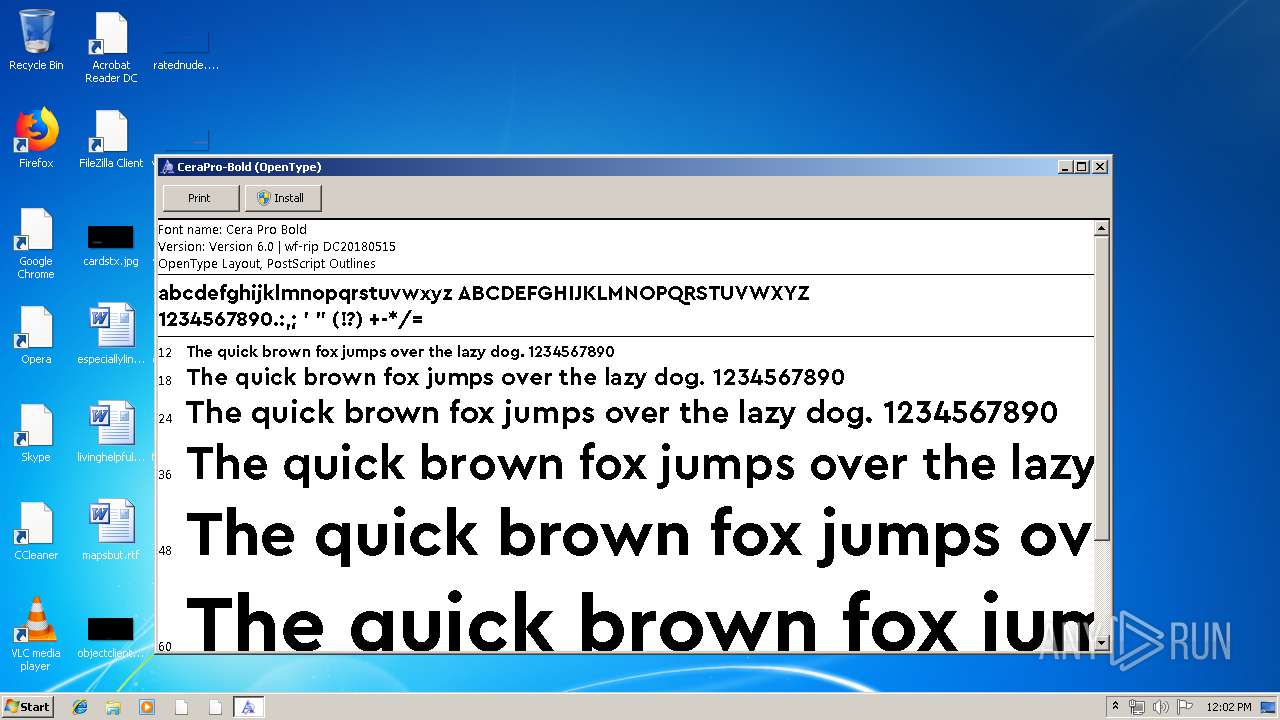Select the livinghelpful Word document icon
This screenshot has width=1280, height=720.
[x=111, y=433]
